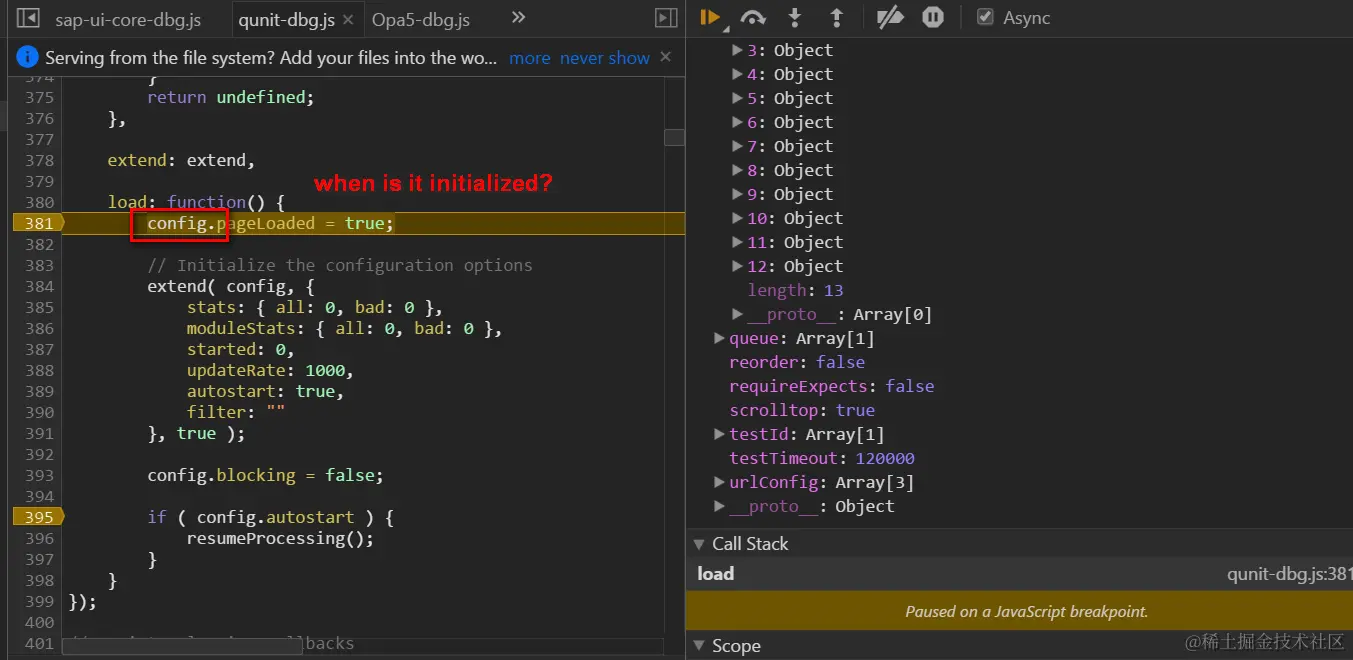Viewport: 1353px width, 660px height.
Task: Close the qunit-dbg.js tab
Action: coord(347,19)
